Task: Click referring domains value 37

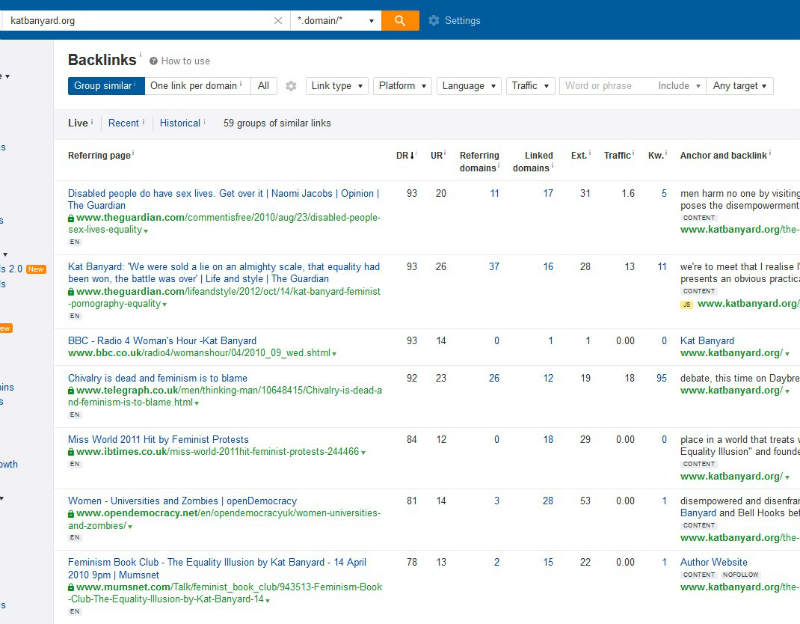Action: click(494, 266)
